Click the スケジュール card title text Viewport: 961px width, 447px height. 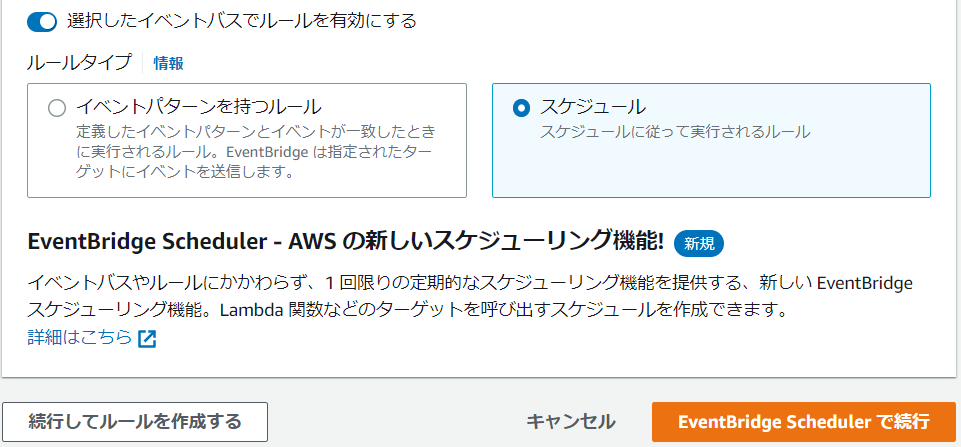593,107
